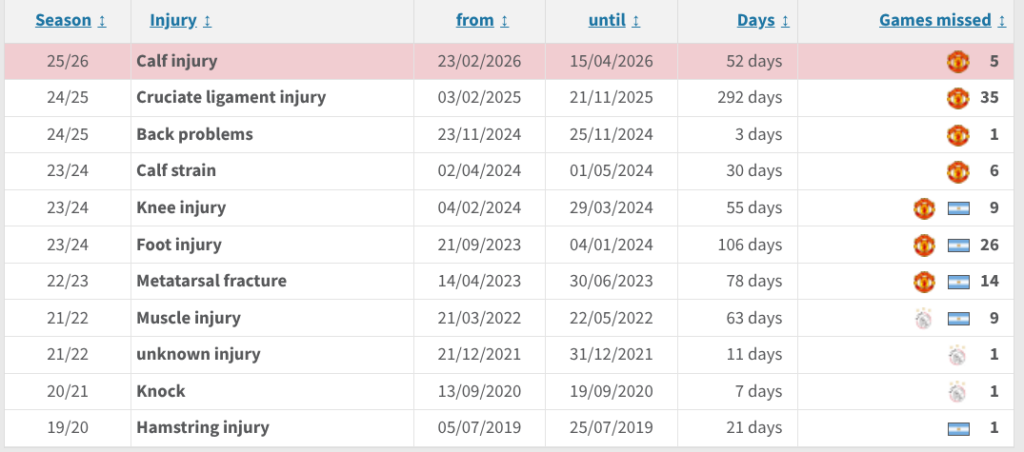The height and width of the screenshot is (452, 1024).
Task: Click Argentina flag in Hamstring injury row
Action: [958, 428]
